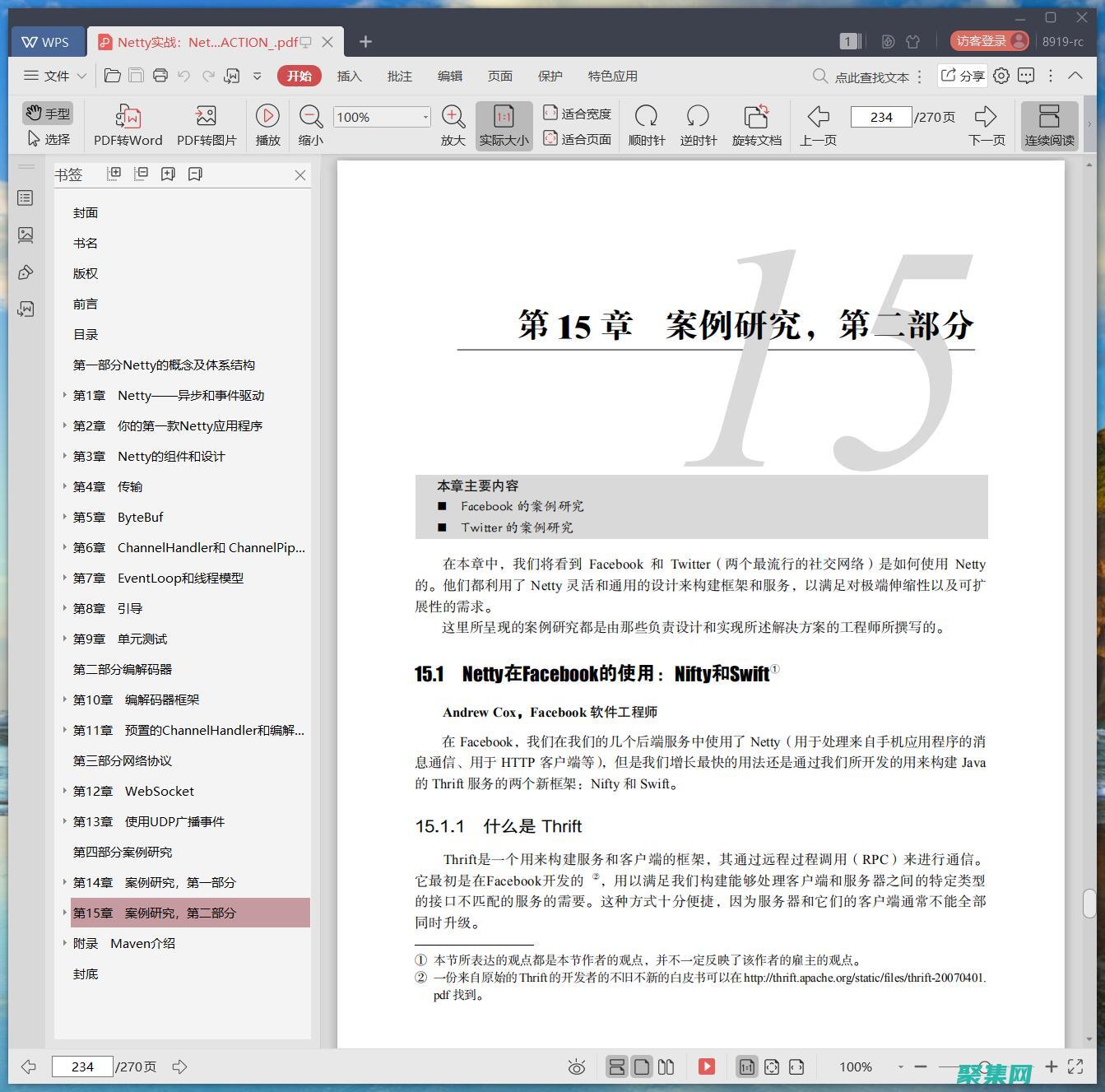Open the zoom percentage dropdown
Image resolution: width=1105 pixels, height=1092 pixels.
point(425,116)
